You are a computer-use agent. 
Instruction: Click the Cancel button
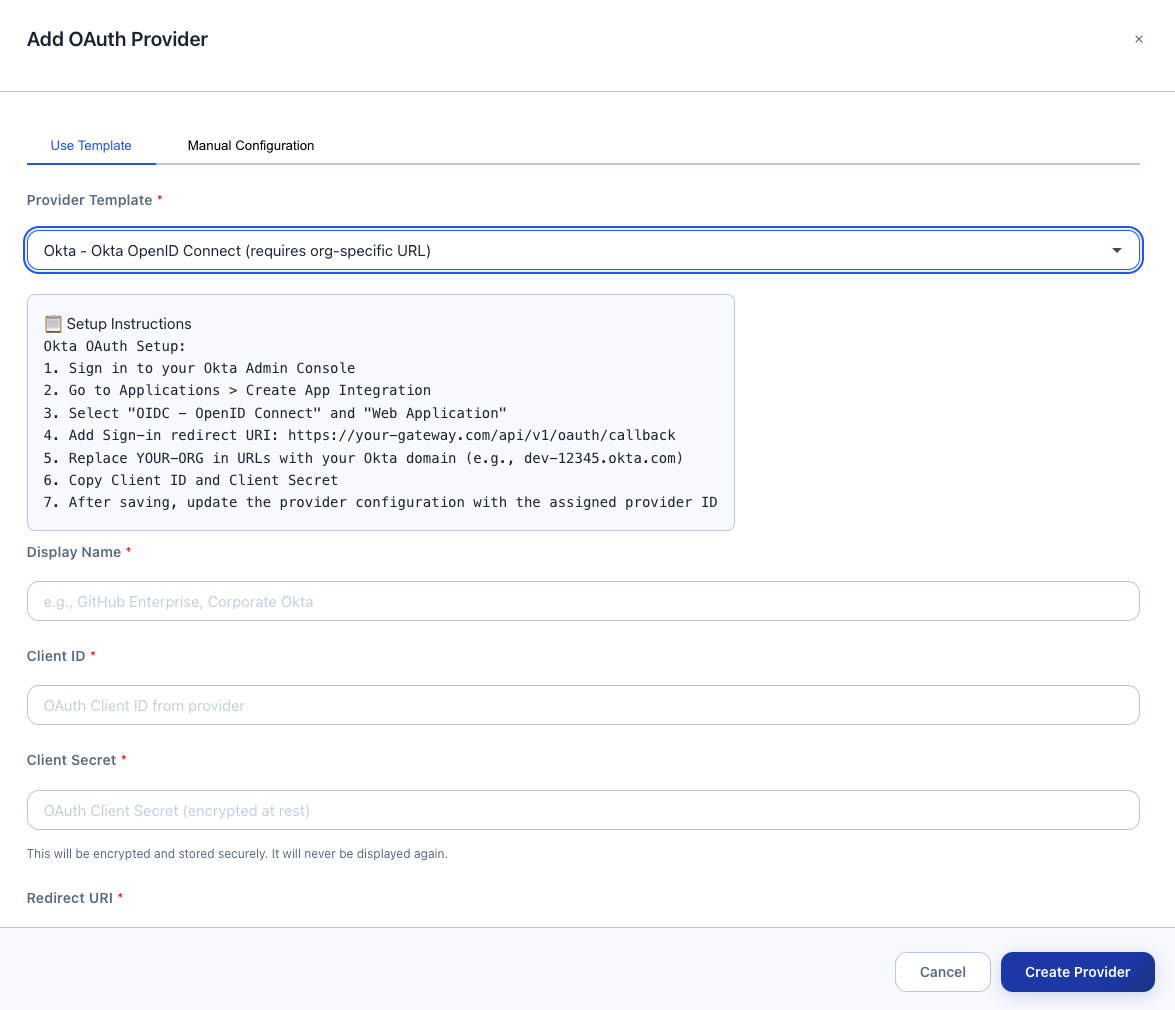[x=942, y=971]
